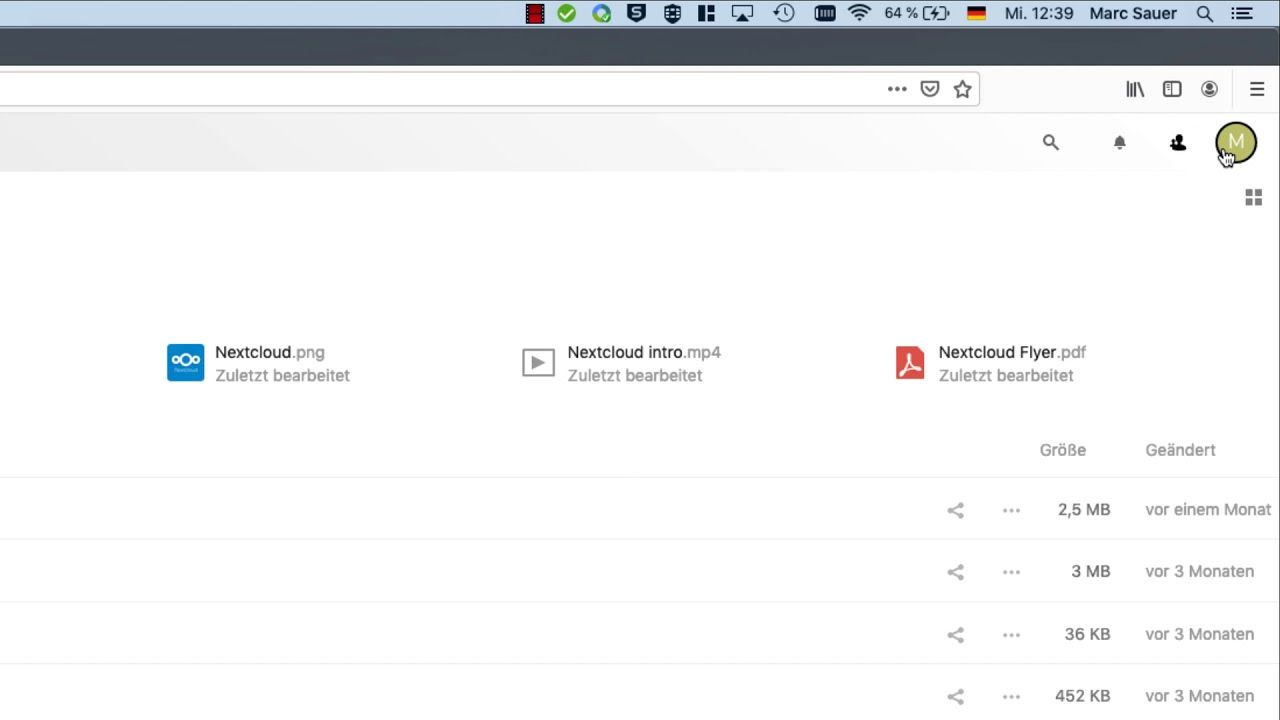The image size is (1280, 720).
Task: Save page to Pocket icon
Action: click(930, 89)
